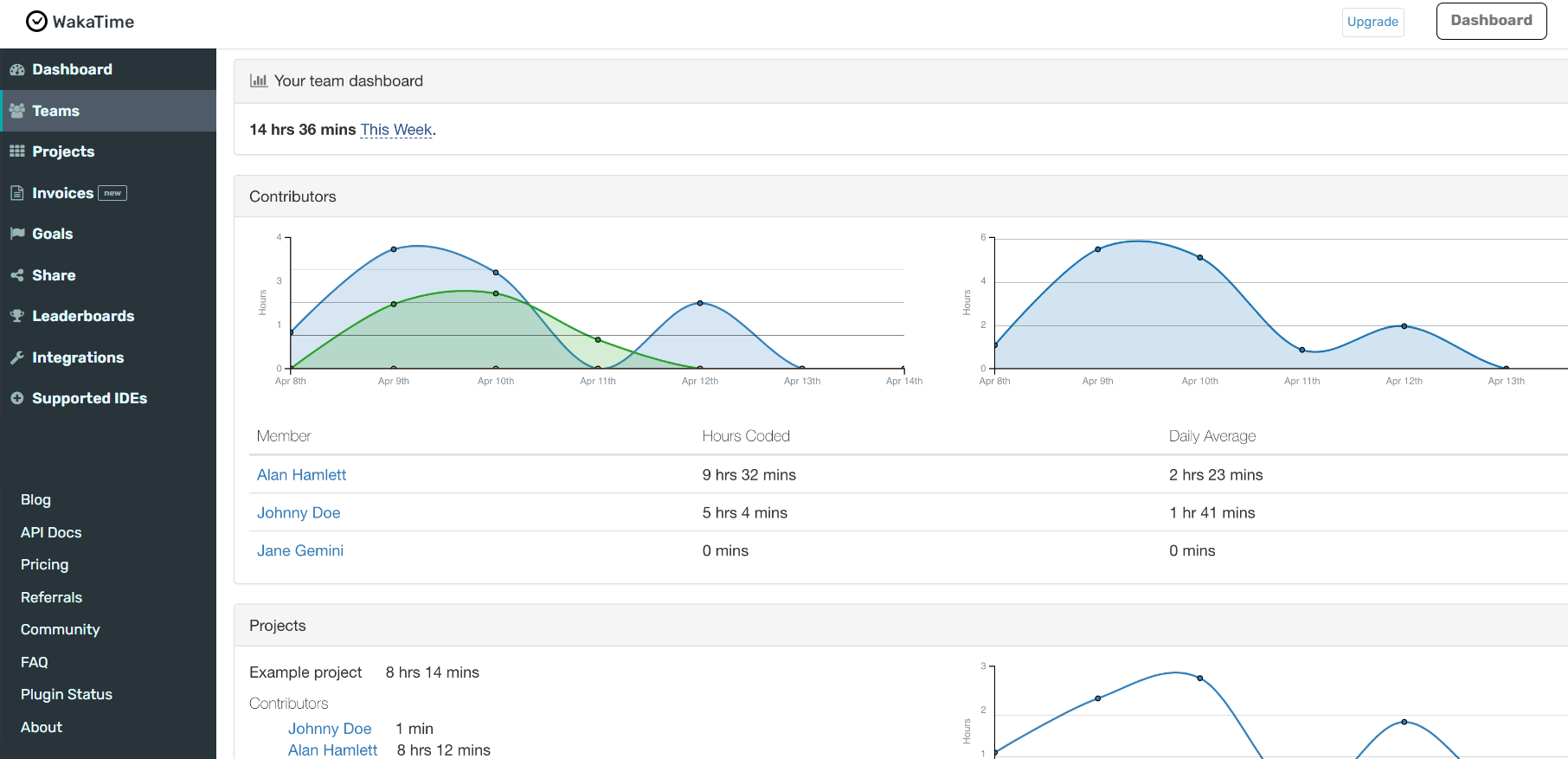Click the Daily Average column header
Viewport: 1568px width, 759px height.
coord(1212,436)
